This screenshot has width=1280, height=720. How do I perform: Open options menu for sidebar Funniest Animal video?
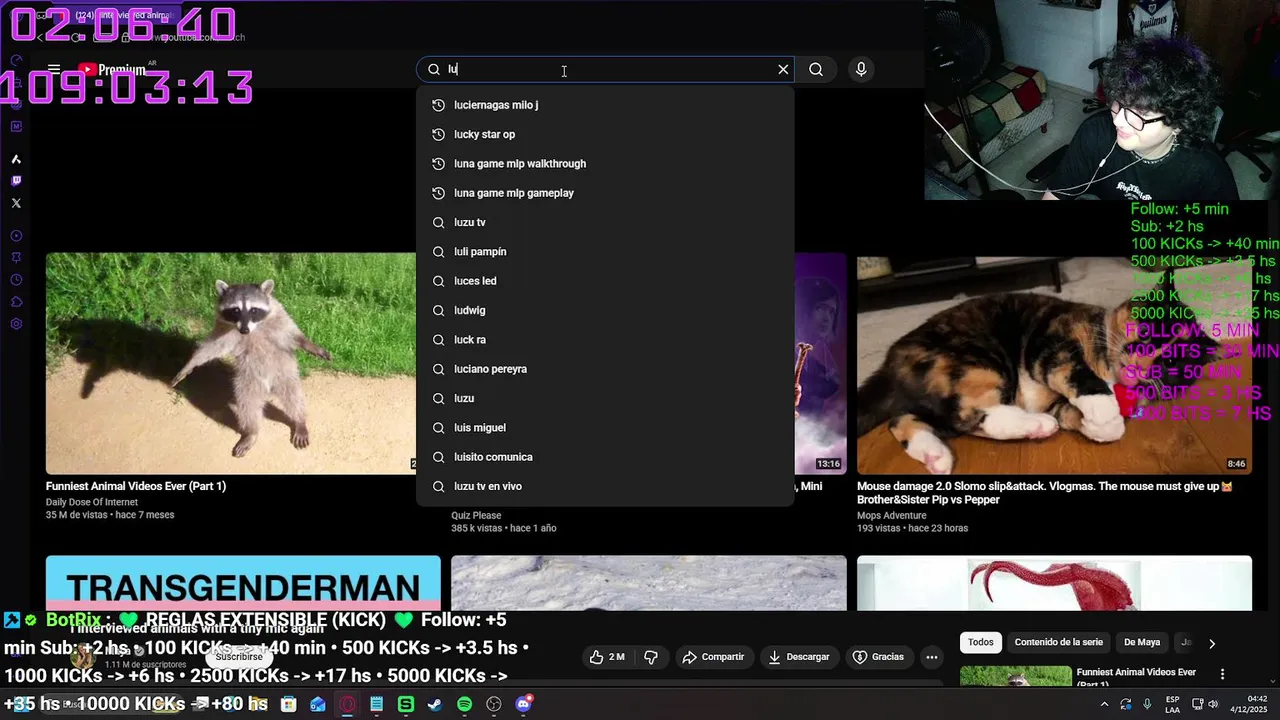point(1222,675)
